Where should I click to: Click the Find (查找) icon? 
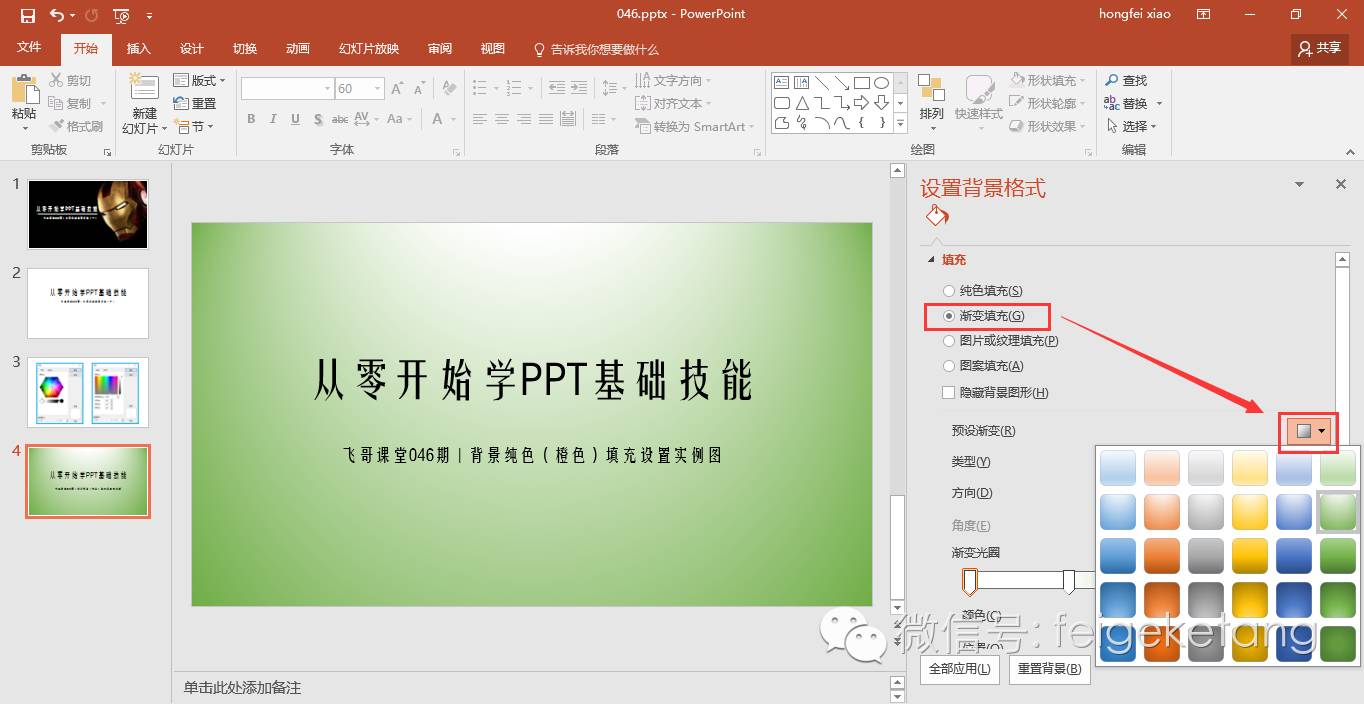point(1112,80)
